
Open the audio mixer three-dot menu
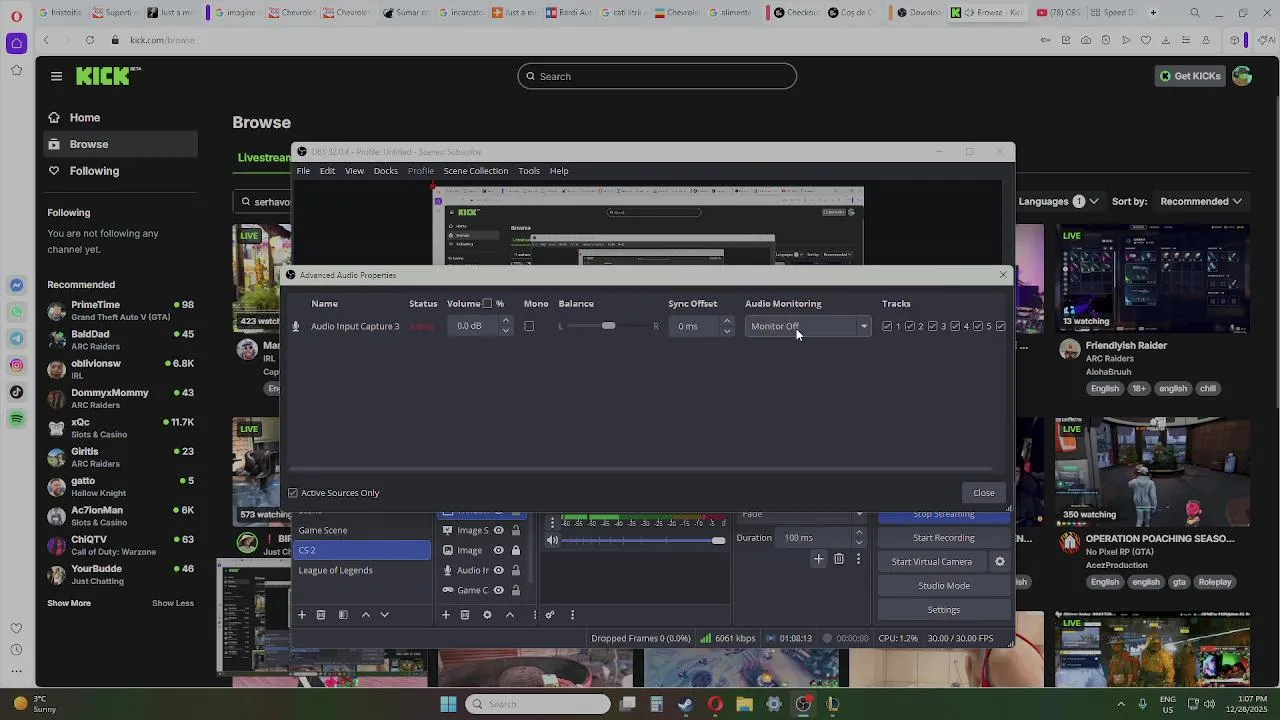point(572,615)
